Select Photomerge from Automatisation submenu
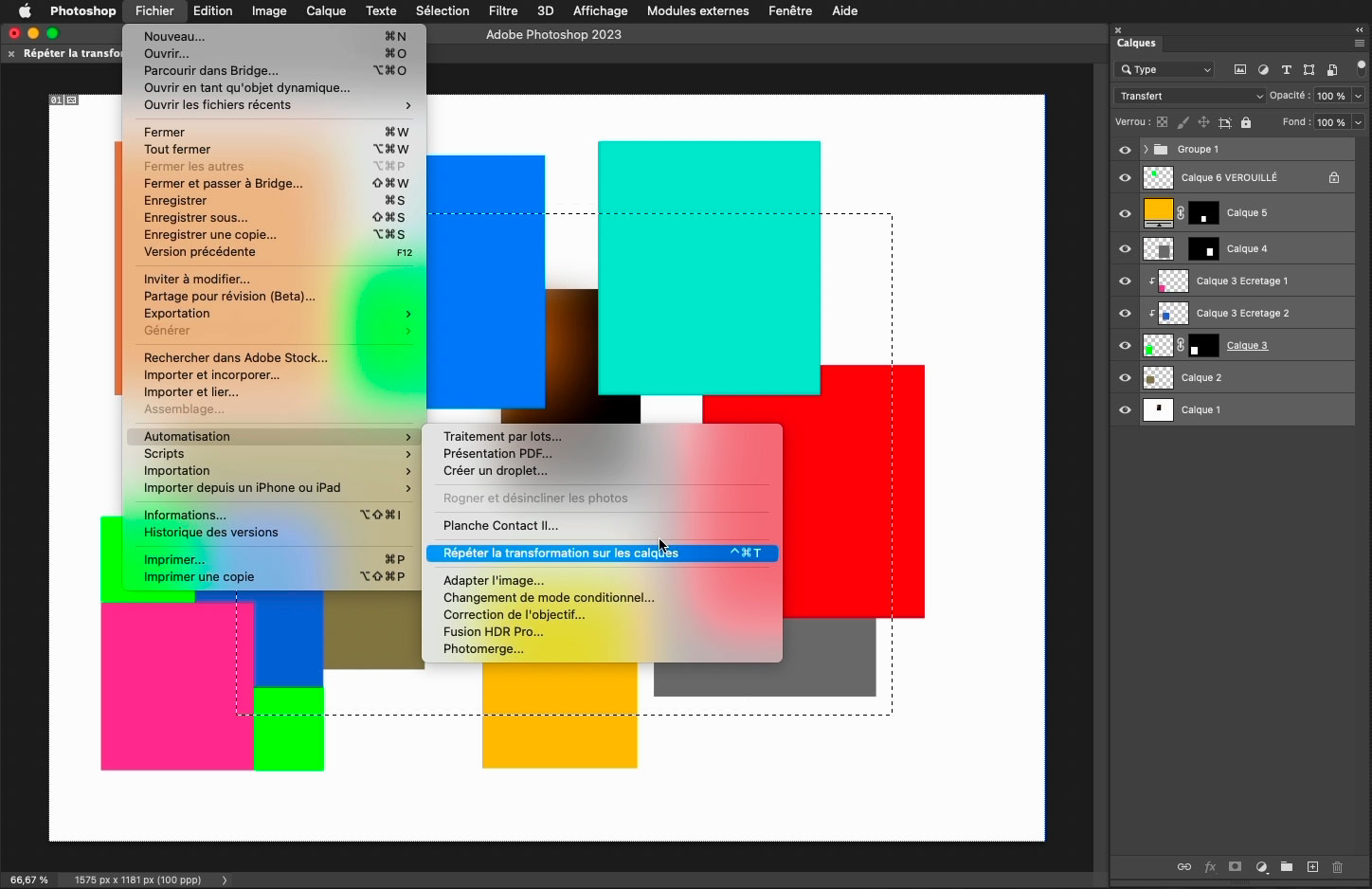1372x889 pixels. point(602,649)
